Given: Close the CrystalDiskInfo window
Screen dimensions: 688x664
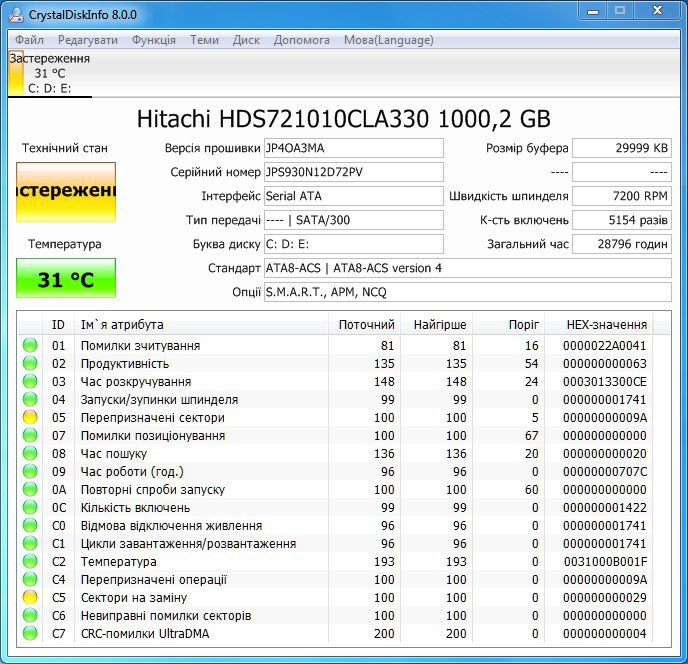Looking at the screenshot, I should pyautogui.click(x=657, y=11).
